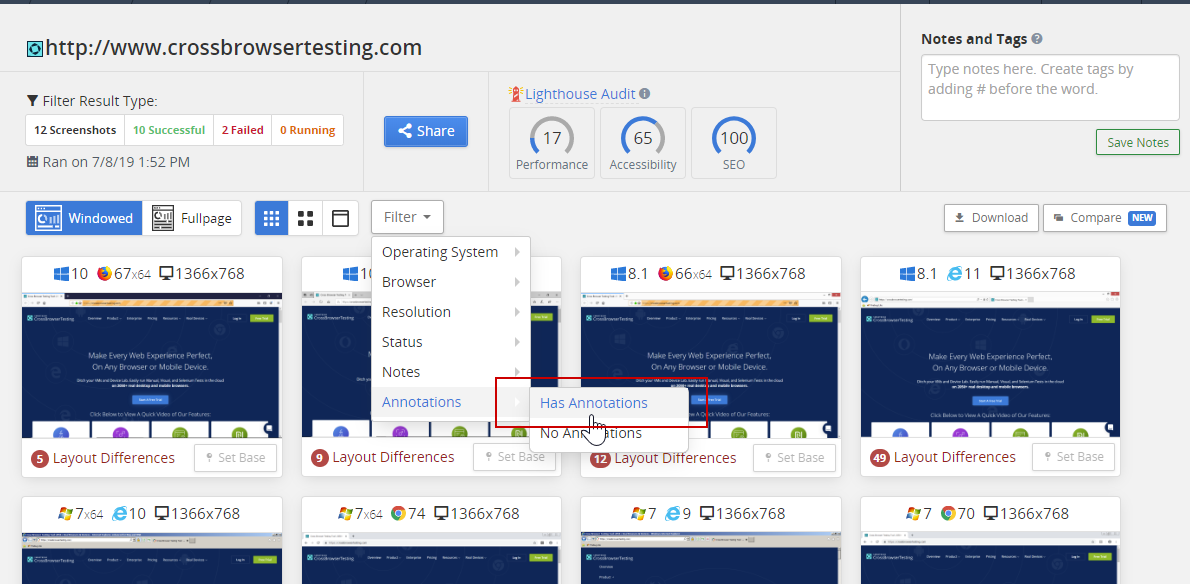Screen dimensions: 1190x584
Task: Expand the Notes filter submenu
Action: tap(451, 372)
